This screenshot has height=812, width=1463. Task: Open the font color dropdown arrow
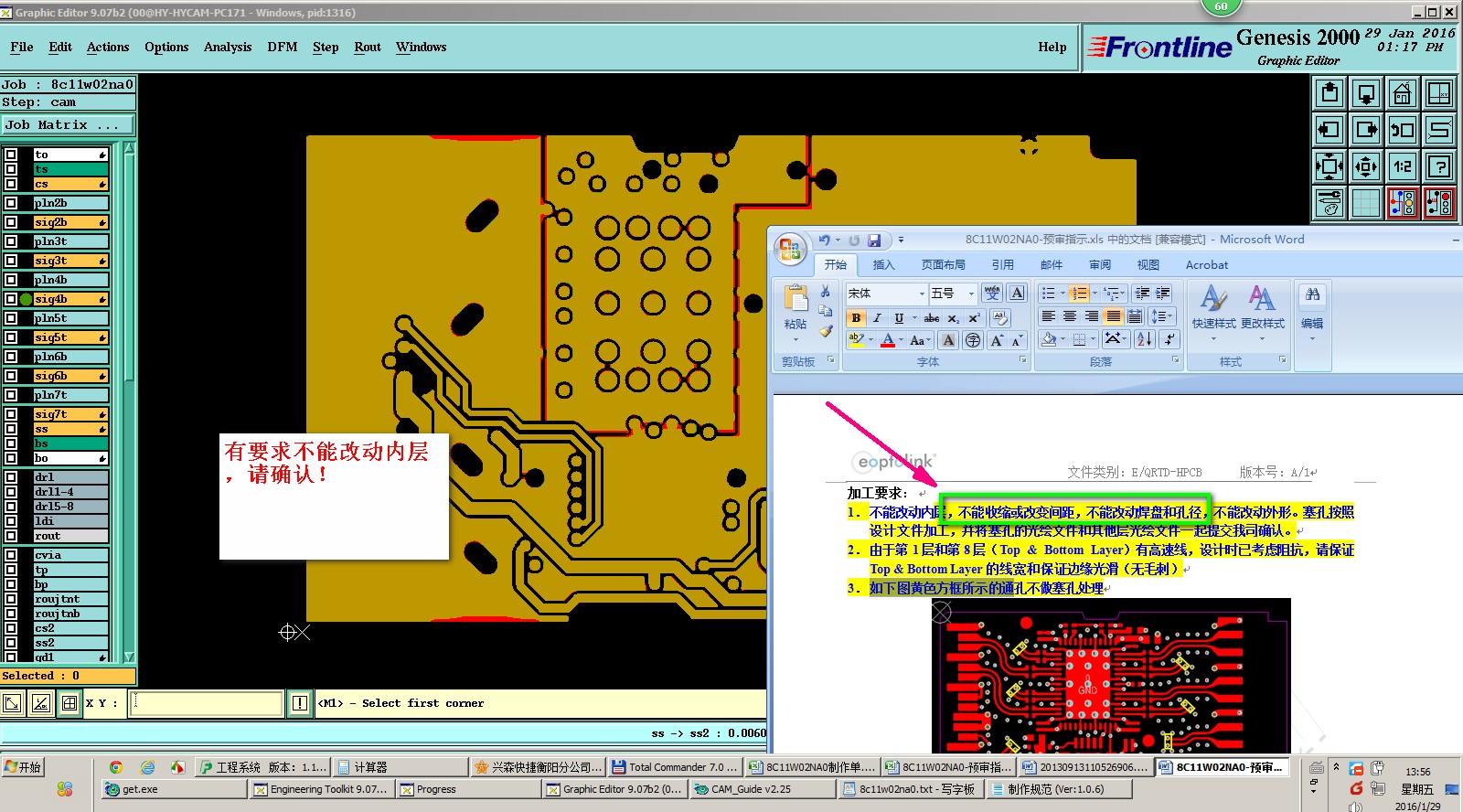tap(902, 340)
